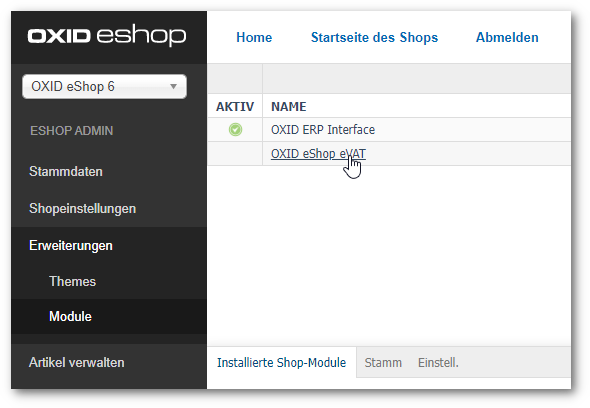
Task: Click Abmelden to log out
Action: click(x=507, y=37)
